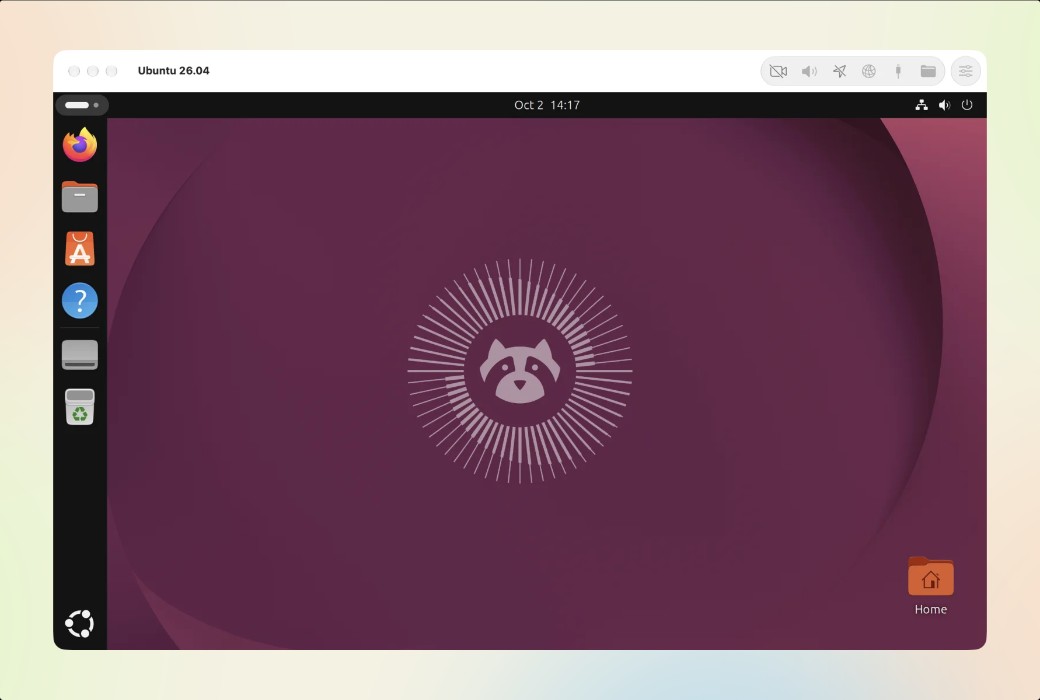
Task: Open Activities workspace indicator
Action: [x=82, y=105]
